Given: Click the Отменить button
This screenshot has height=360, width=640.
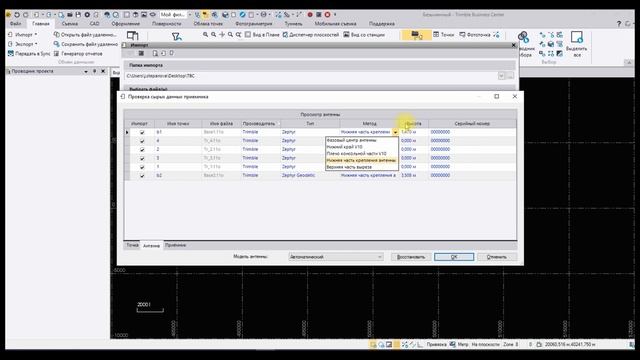Looking at the screenshot, I should click(x=497, y=257).
